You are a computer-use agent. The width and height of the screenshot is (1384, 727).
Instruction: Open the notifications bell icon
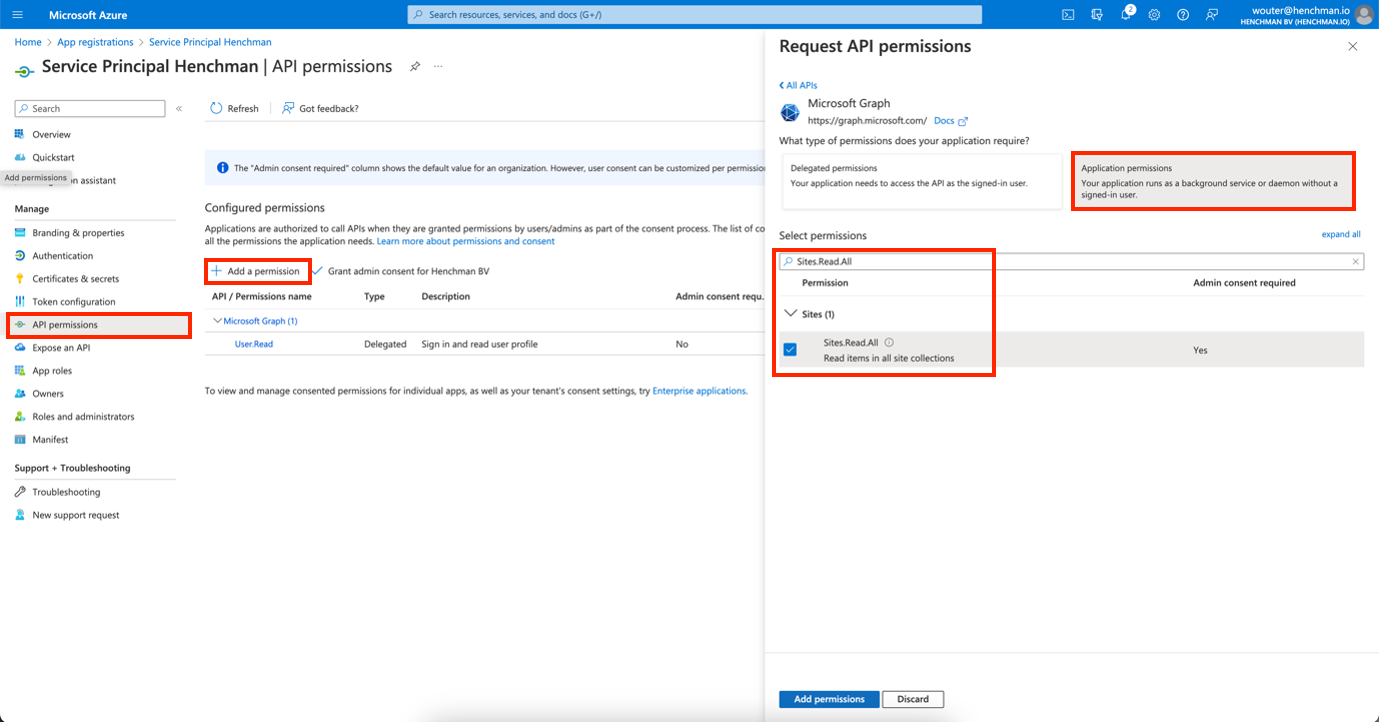point(1125,15)
